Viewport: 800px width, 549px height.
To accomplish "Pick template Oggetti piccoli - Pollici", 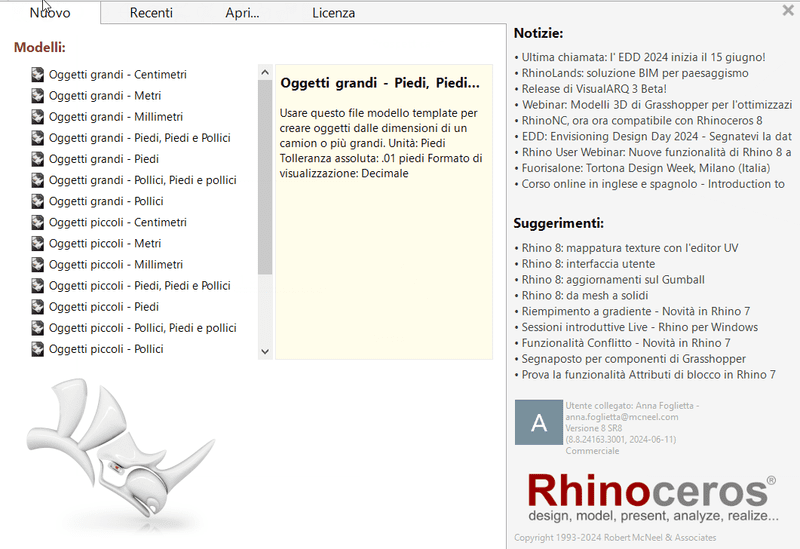I will coord(106,350).
